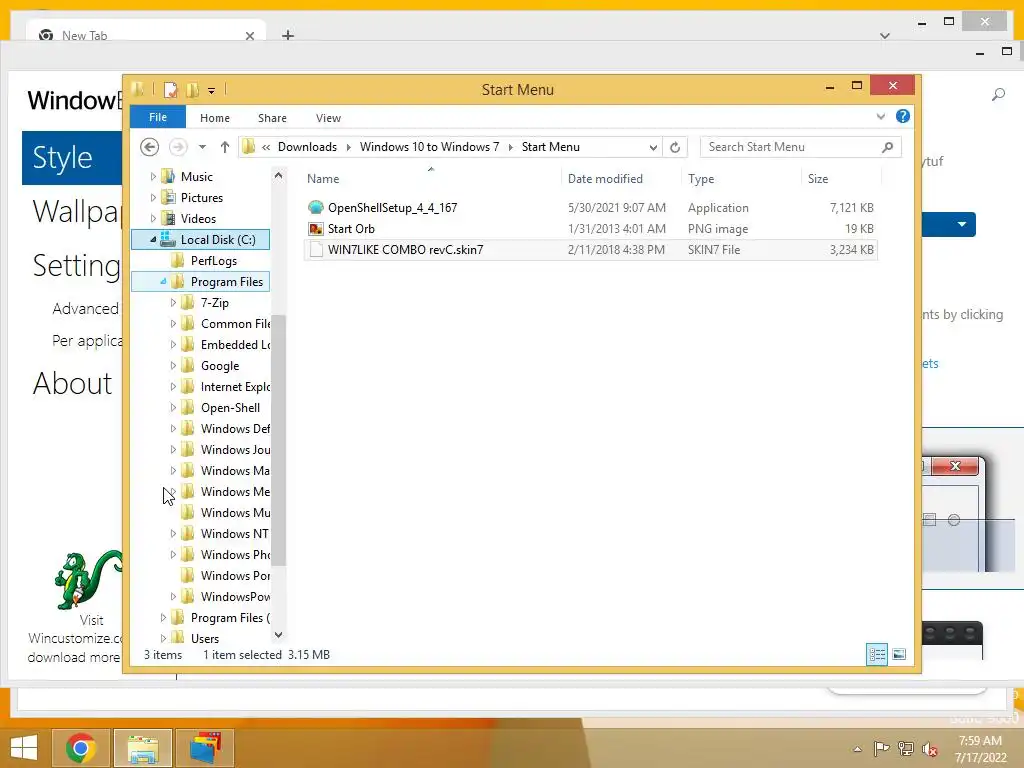1024x768 pixels.
Task: Open Explorer help question mark icon
Action: pyautogui.click(x=903, y=116)
